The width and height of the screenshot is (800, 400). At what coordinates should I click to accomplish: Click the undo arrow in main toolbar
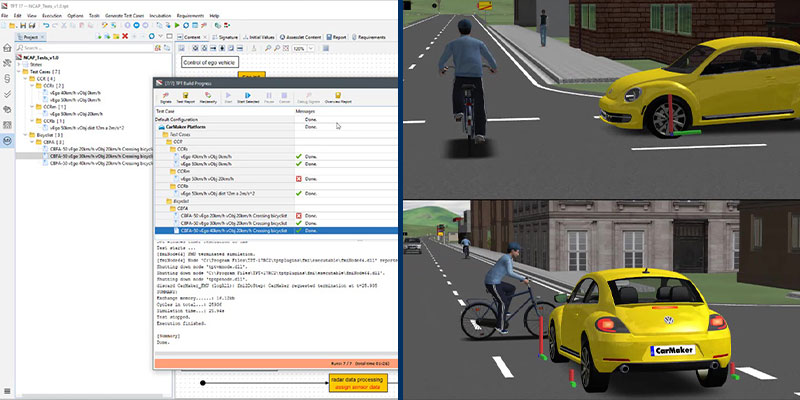point(46,25)
